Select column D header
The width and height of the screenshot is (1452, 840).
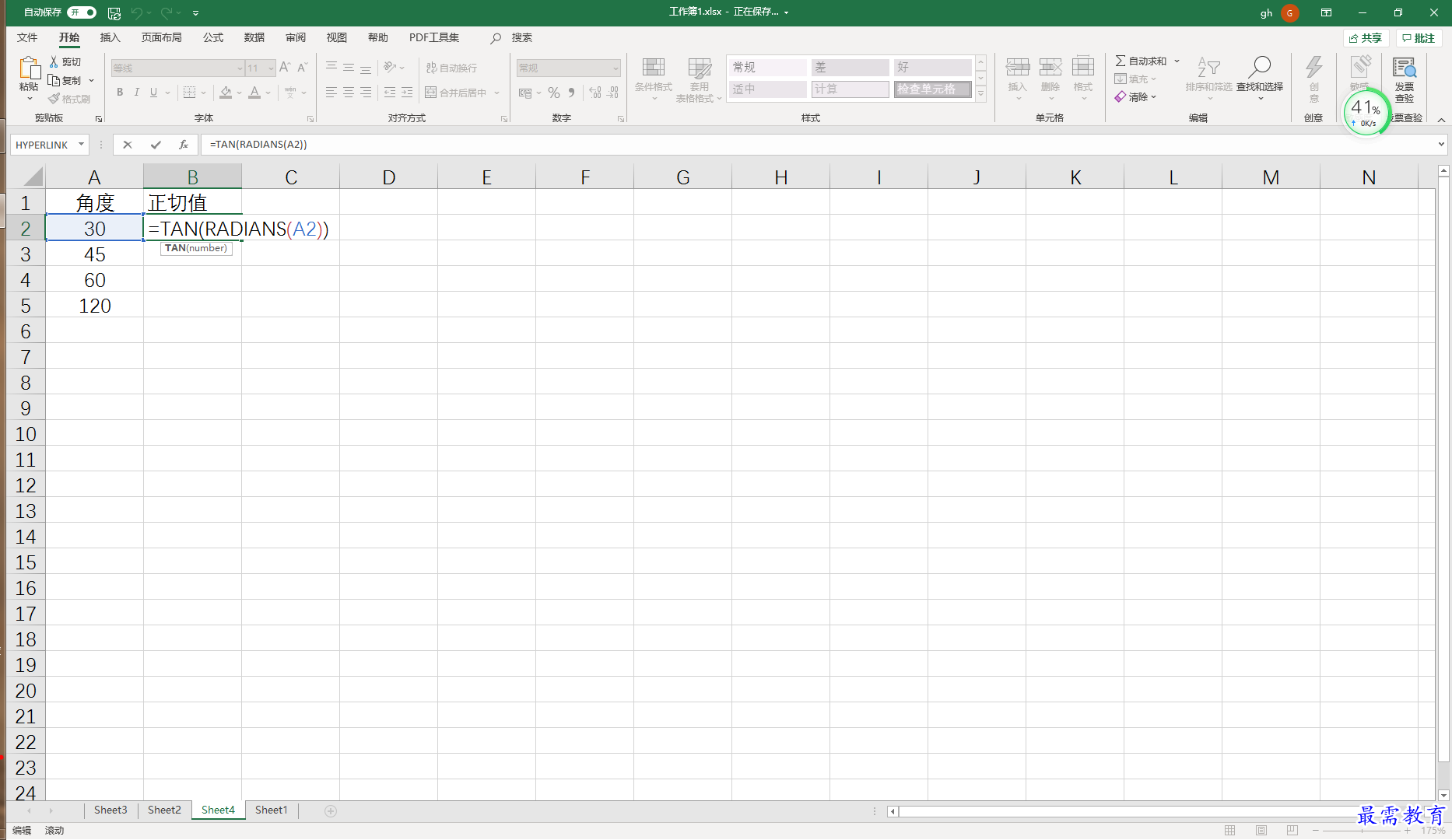coord(388,177)
